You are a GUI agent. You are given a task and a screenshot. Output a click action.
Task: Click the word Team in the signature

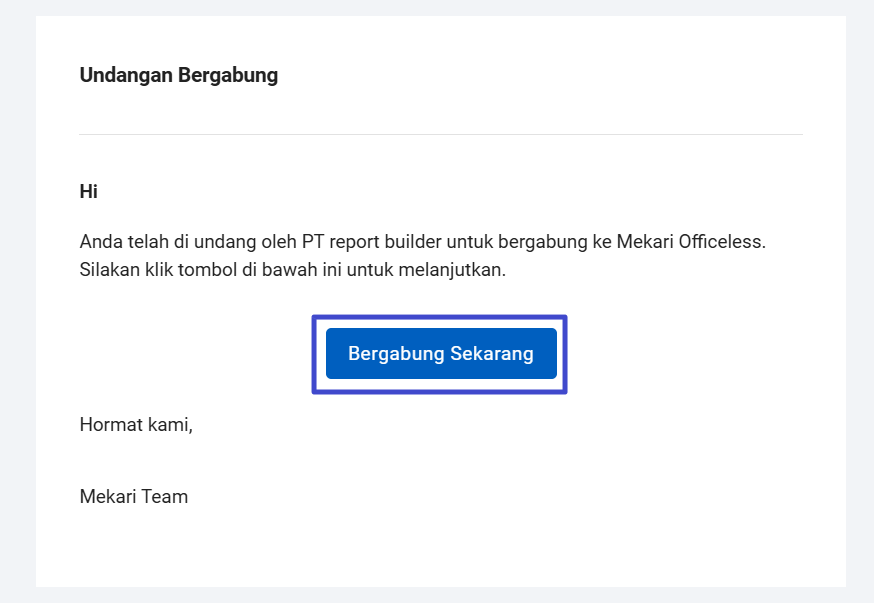pos(166,496)
